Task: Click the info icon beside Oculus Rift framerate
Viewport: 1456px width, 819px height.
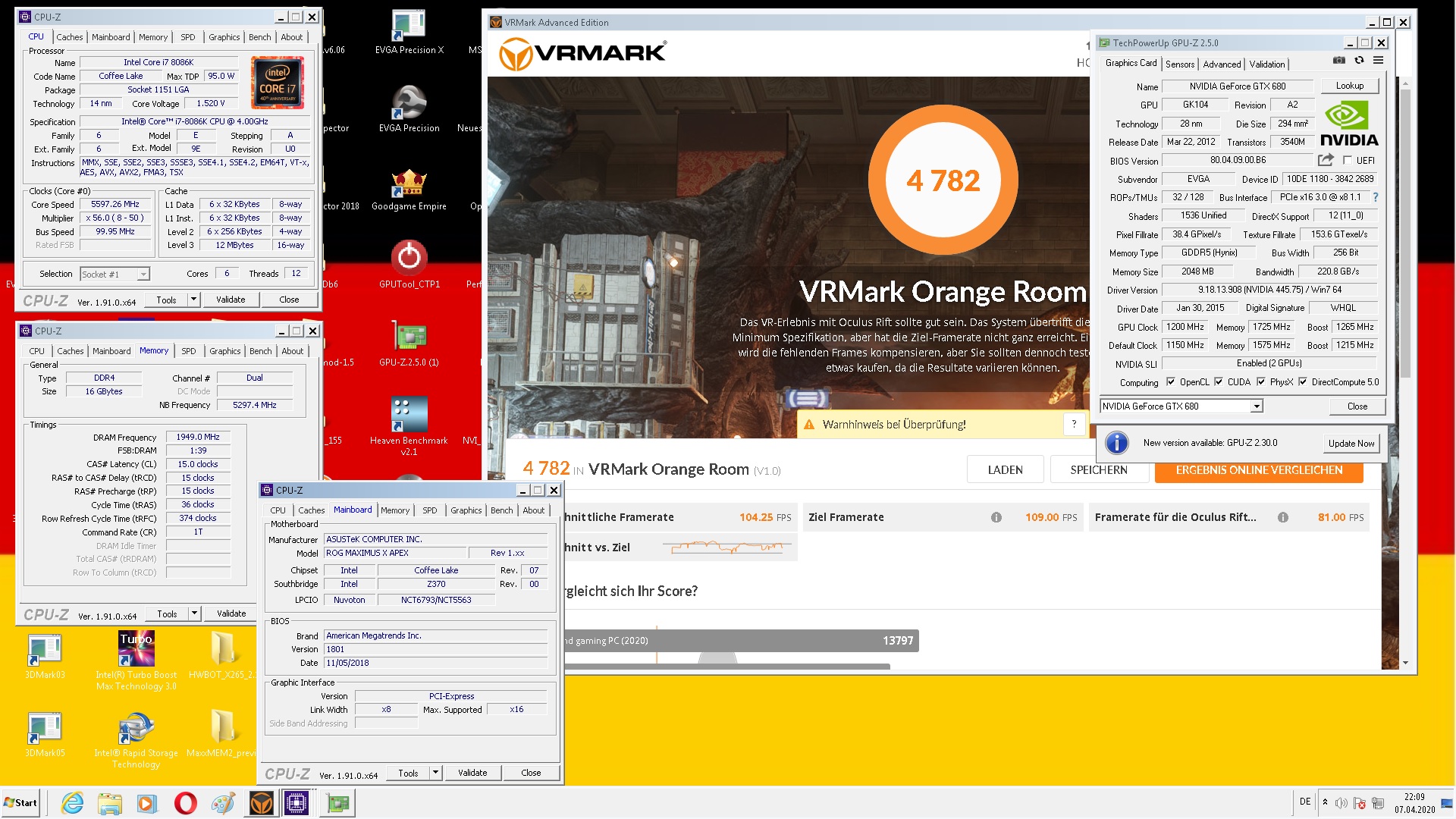Action: tap(1283, 517)
